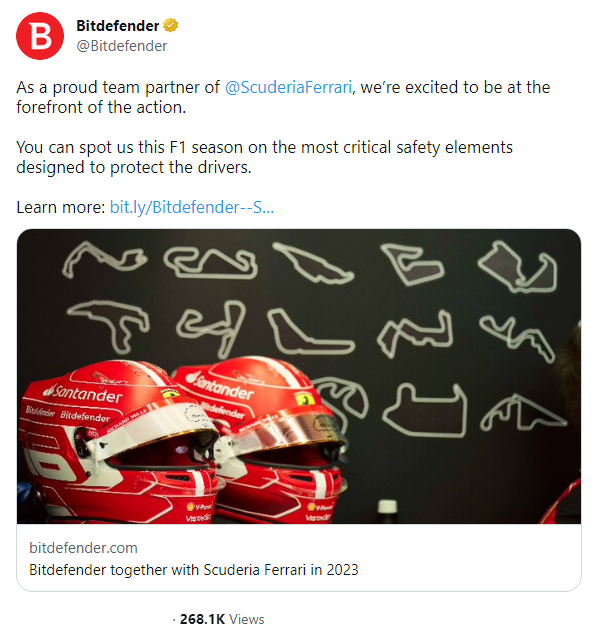Viewport: 598px width, 644px height.
Task: Click the bitdefender.com domain in the card
Action: tap(83, 548)
